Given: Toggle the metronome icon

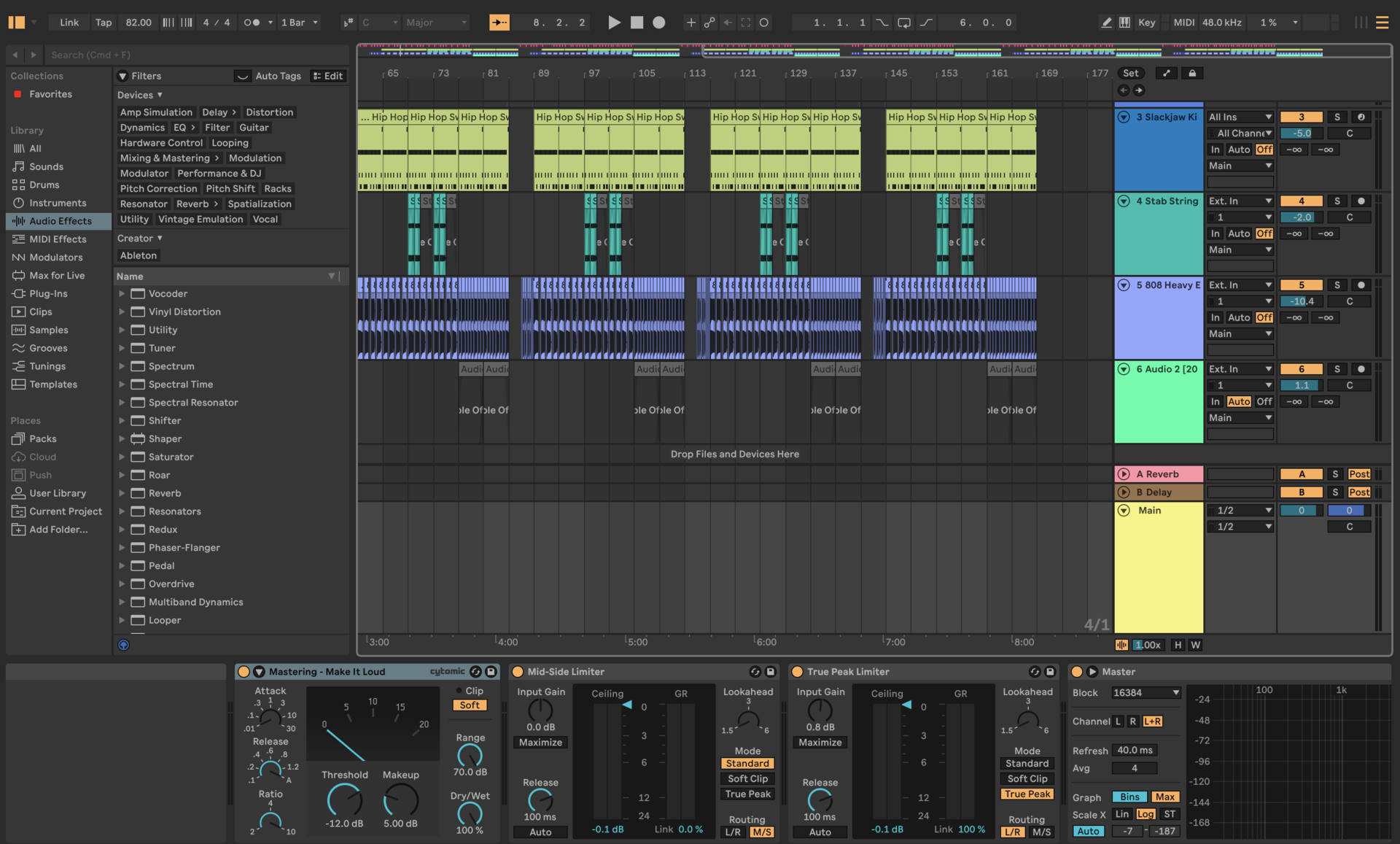Looking at the screenshot, I should pos(252,23).
